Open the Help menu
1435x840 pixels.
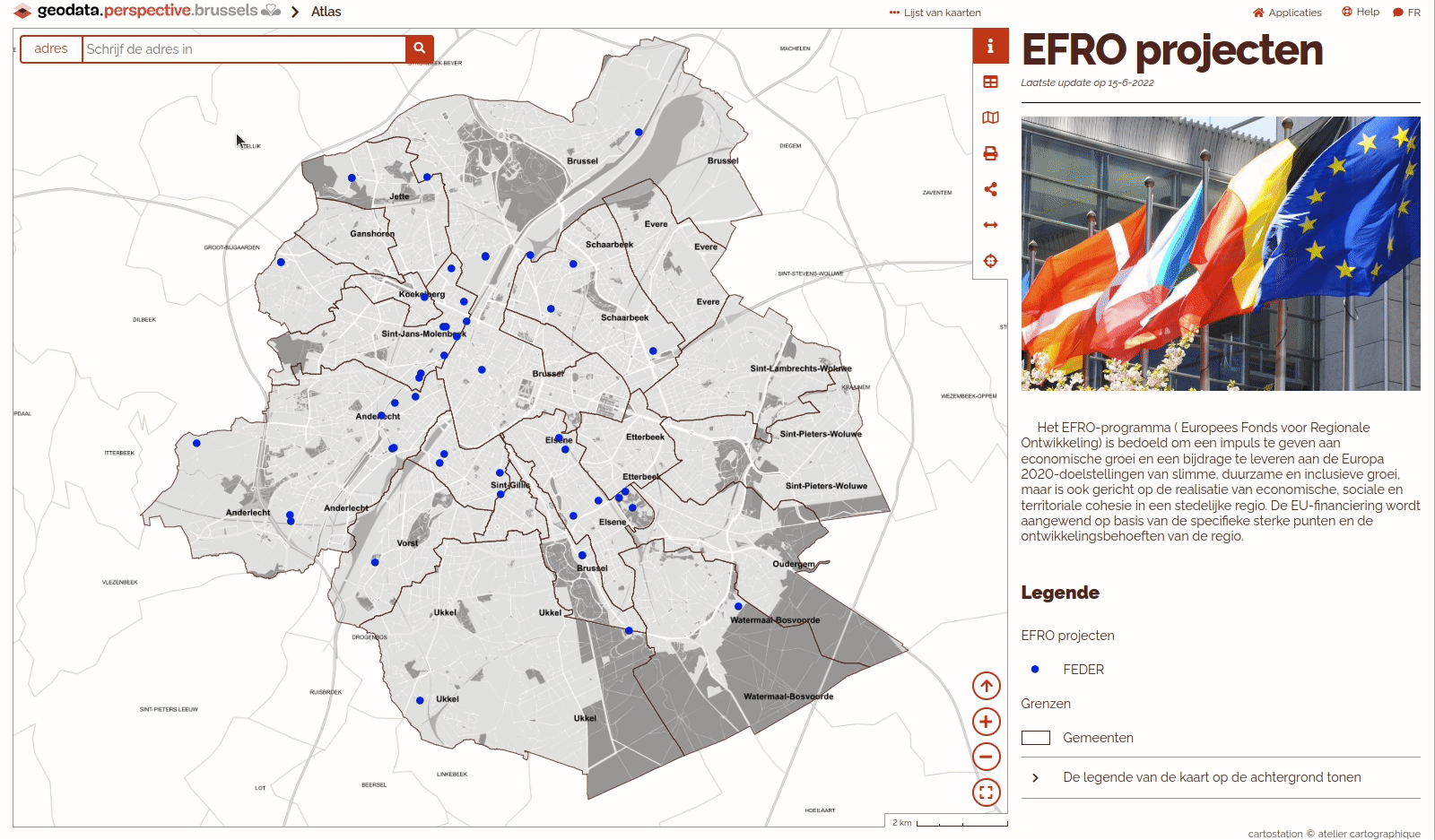[1361, 13]
